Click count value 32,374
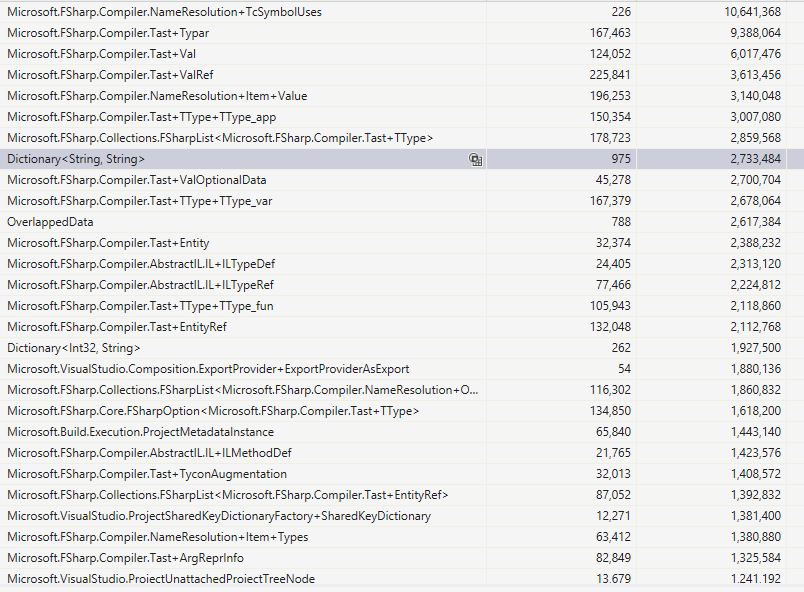The image size is (804, 592). point(613,243)
